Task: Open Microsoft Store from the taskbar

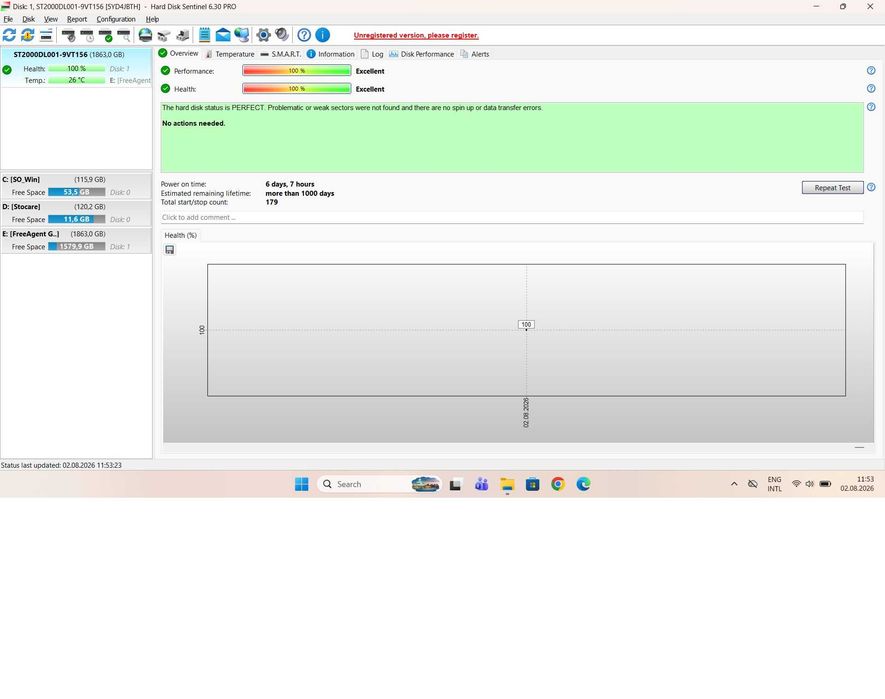Action: (532, 484)
